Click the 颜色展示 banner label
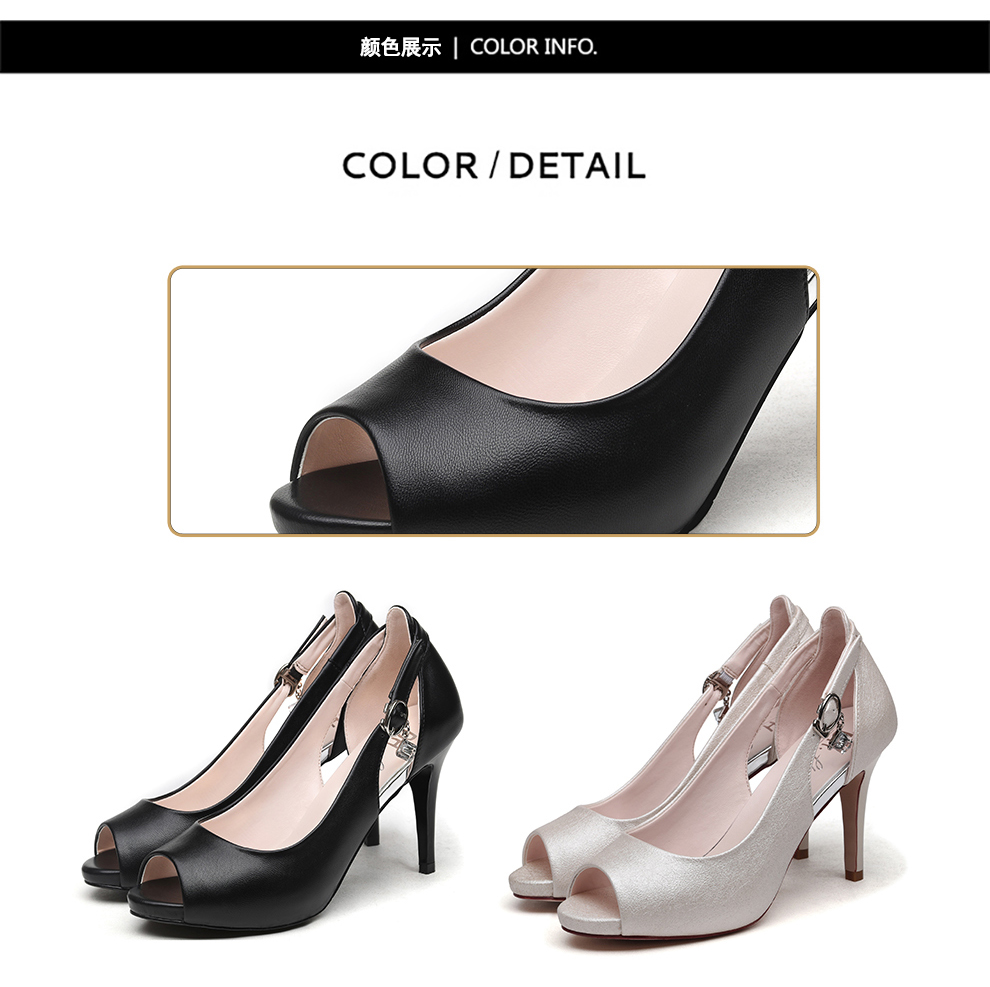This screenshot has height=987, width=990. pyautogui.click(x=400, y=47)
